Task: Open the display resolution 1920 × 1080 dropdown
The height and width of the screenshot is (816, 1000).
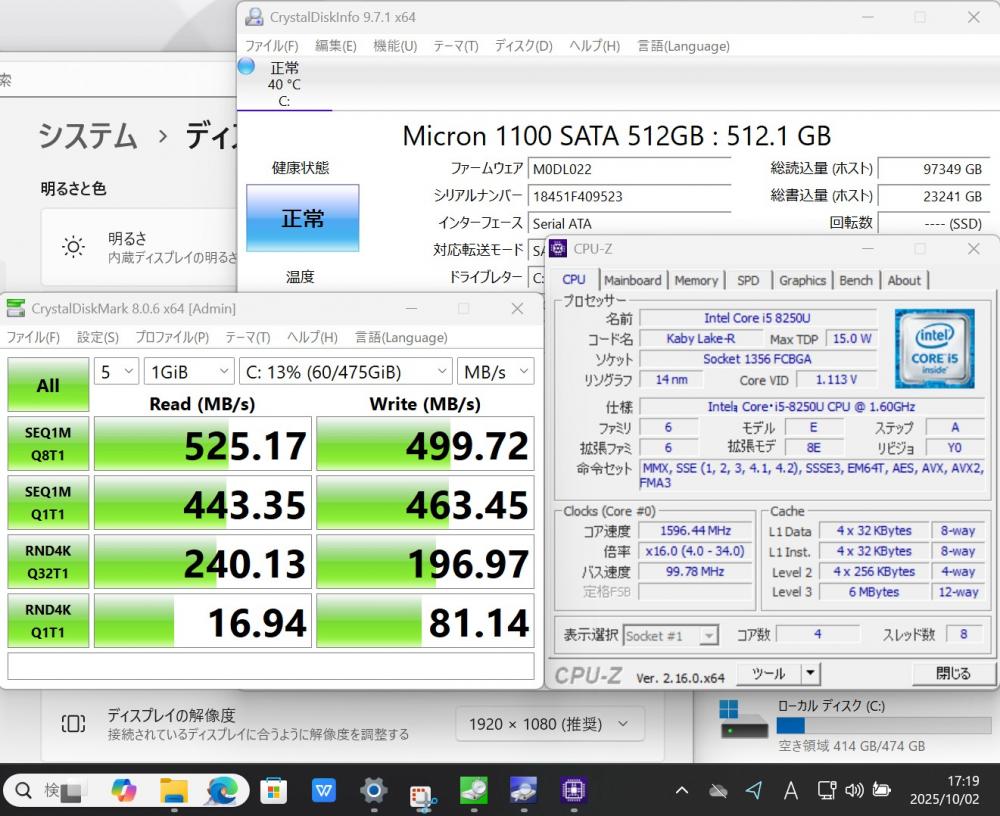Action: click(x=550, y=724)
